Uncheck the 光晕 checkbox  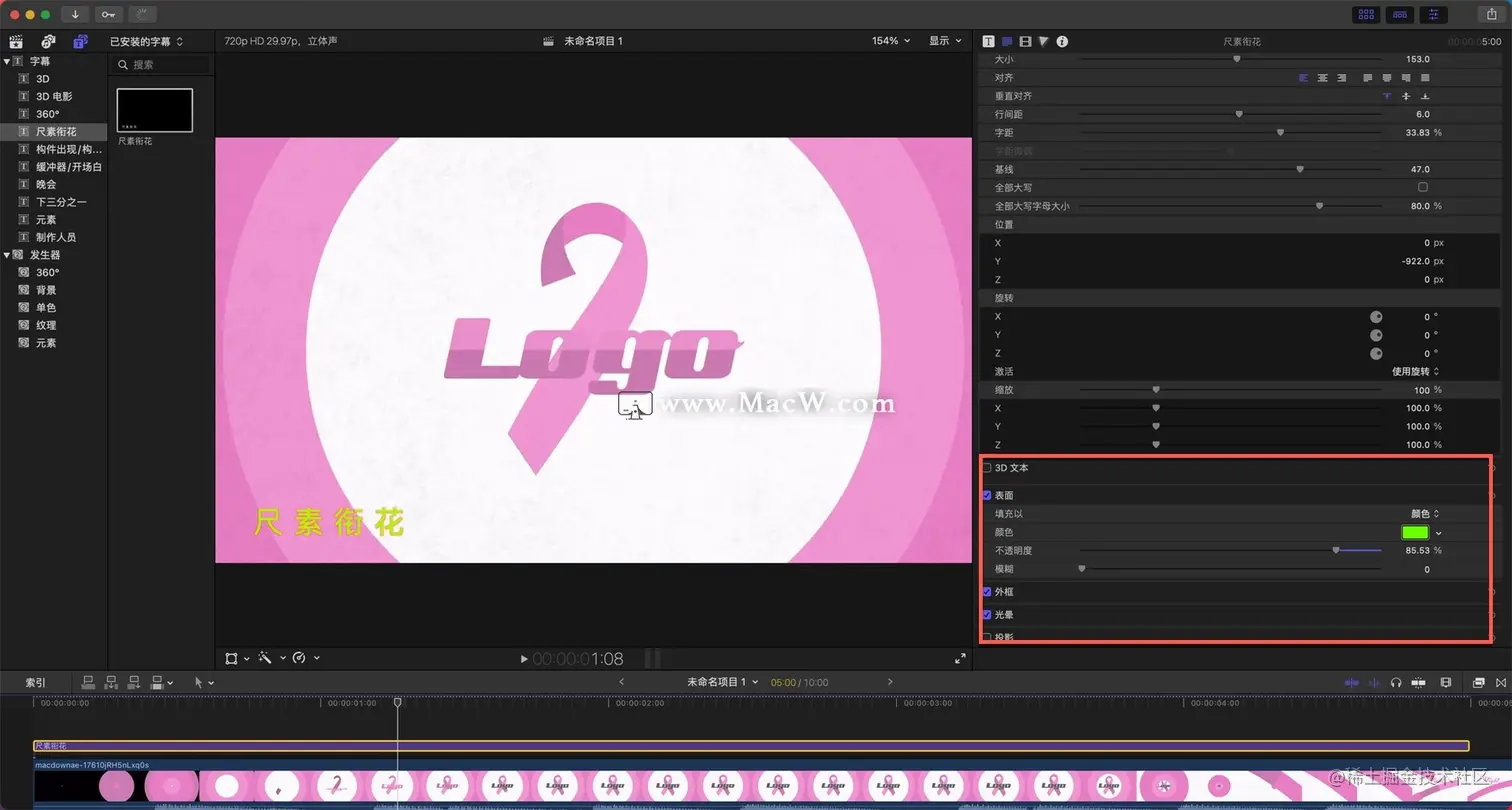[x=987, y=614]
